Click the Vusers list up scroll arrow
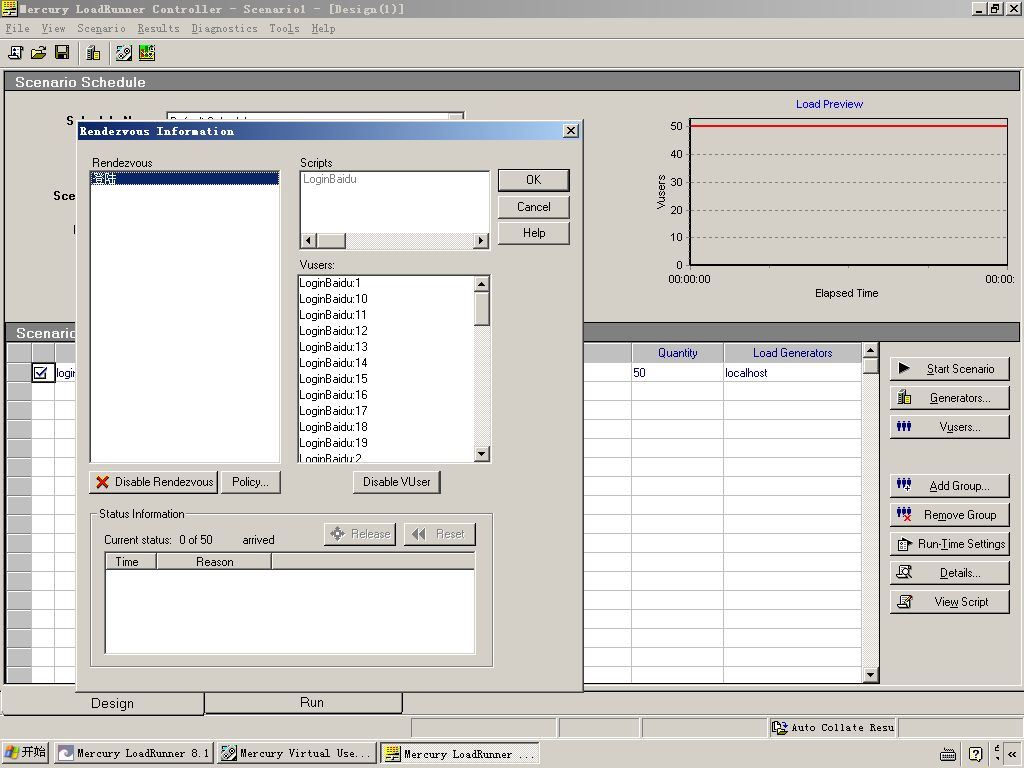 [x=482, y=283]
